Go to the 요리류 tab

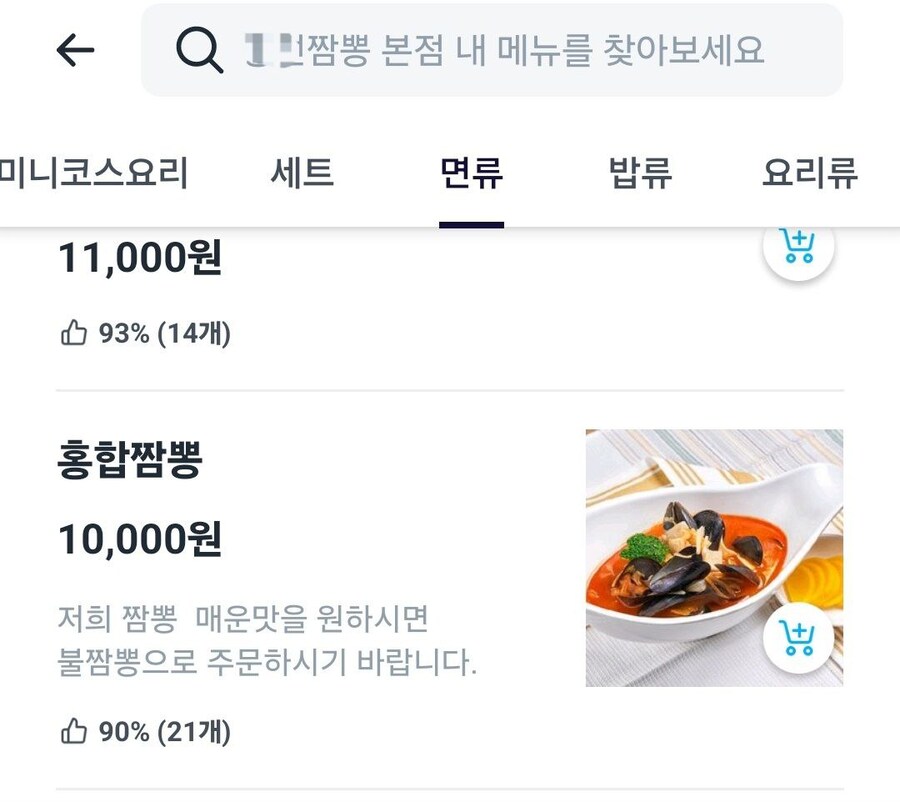(810, 172)
